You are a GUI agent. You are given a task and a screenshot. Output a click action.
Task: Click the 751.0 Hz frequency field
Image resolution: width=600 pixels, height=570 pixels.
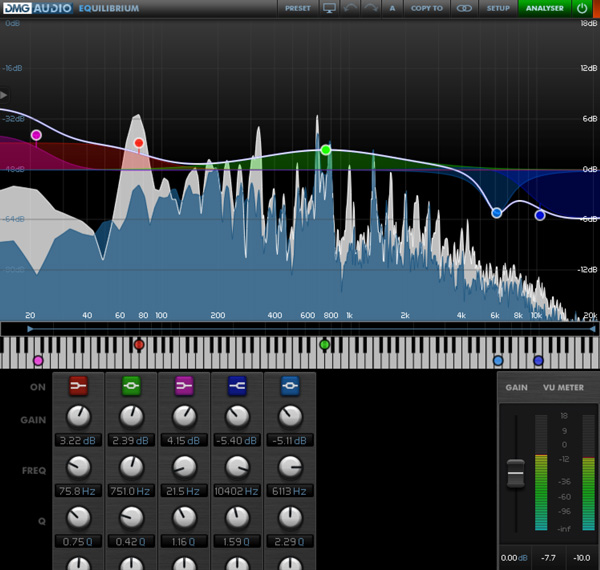pos(131,491)
